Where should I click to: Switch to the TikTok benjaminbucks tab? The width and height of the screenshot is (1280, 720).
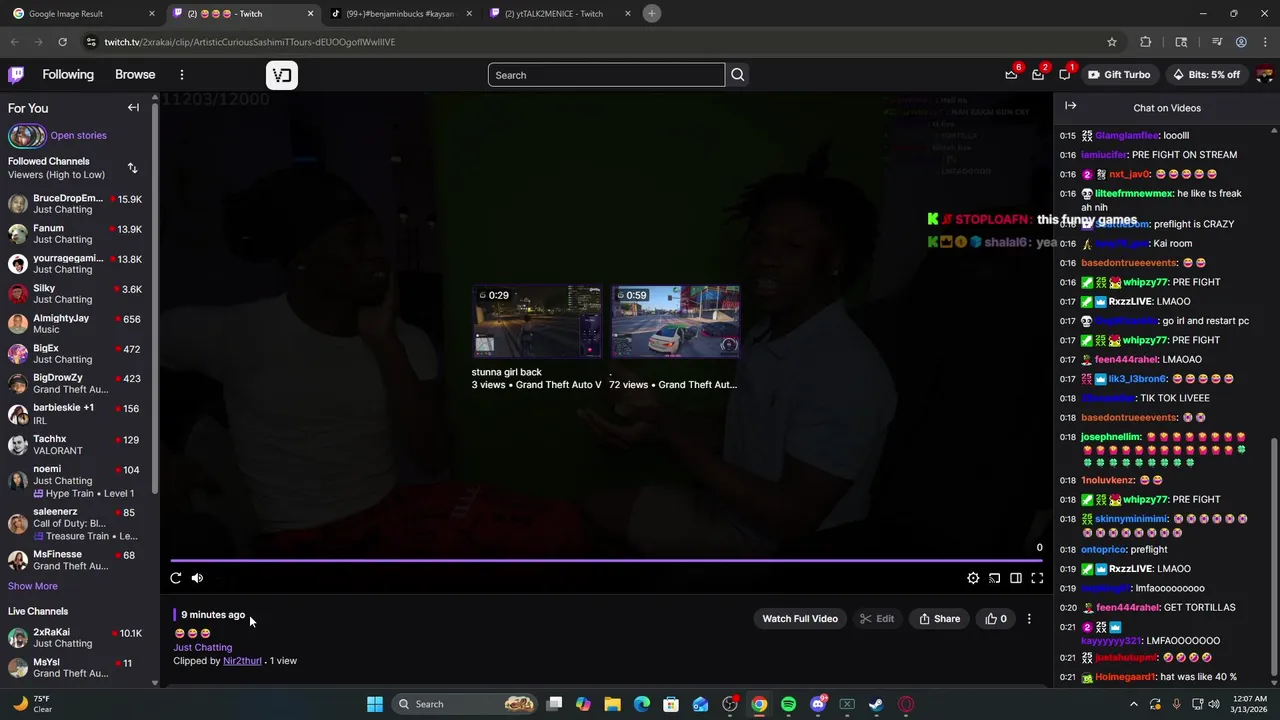pos(400,14)
